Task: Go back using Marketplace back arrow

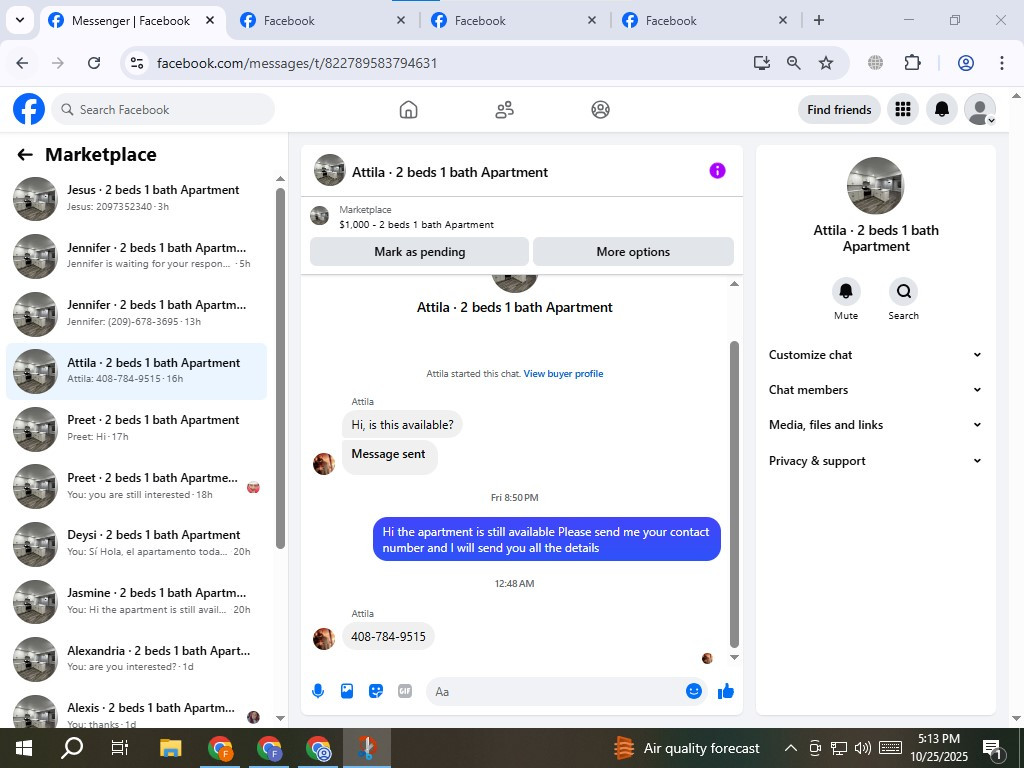Action: point(25,155)
